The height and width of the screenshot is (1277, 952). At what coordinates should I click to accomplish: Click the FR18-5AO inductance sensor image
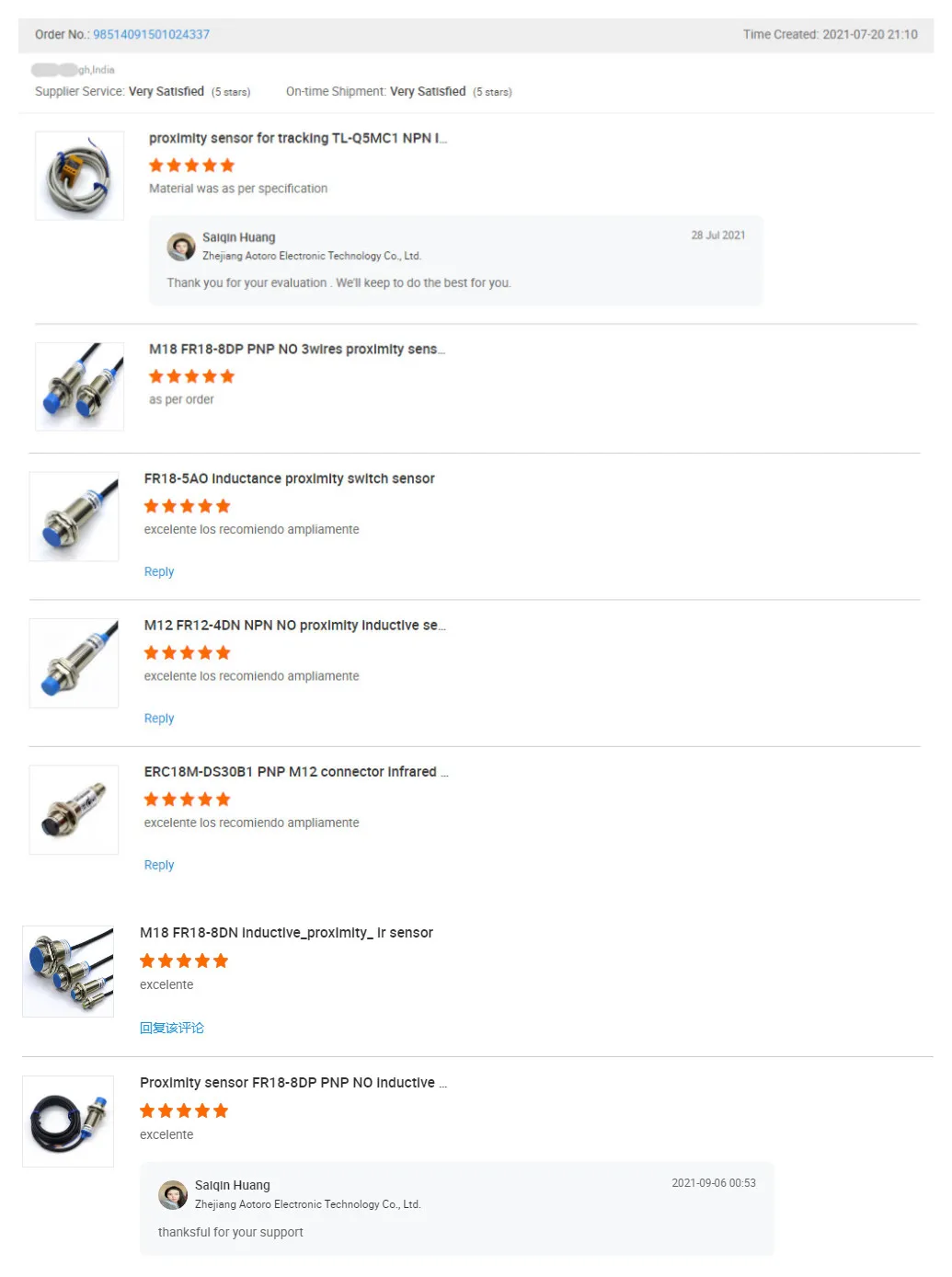[x=74, y=517]
